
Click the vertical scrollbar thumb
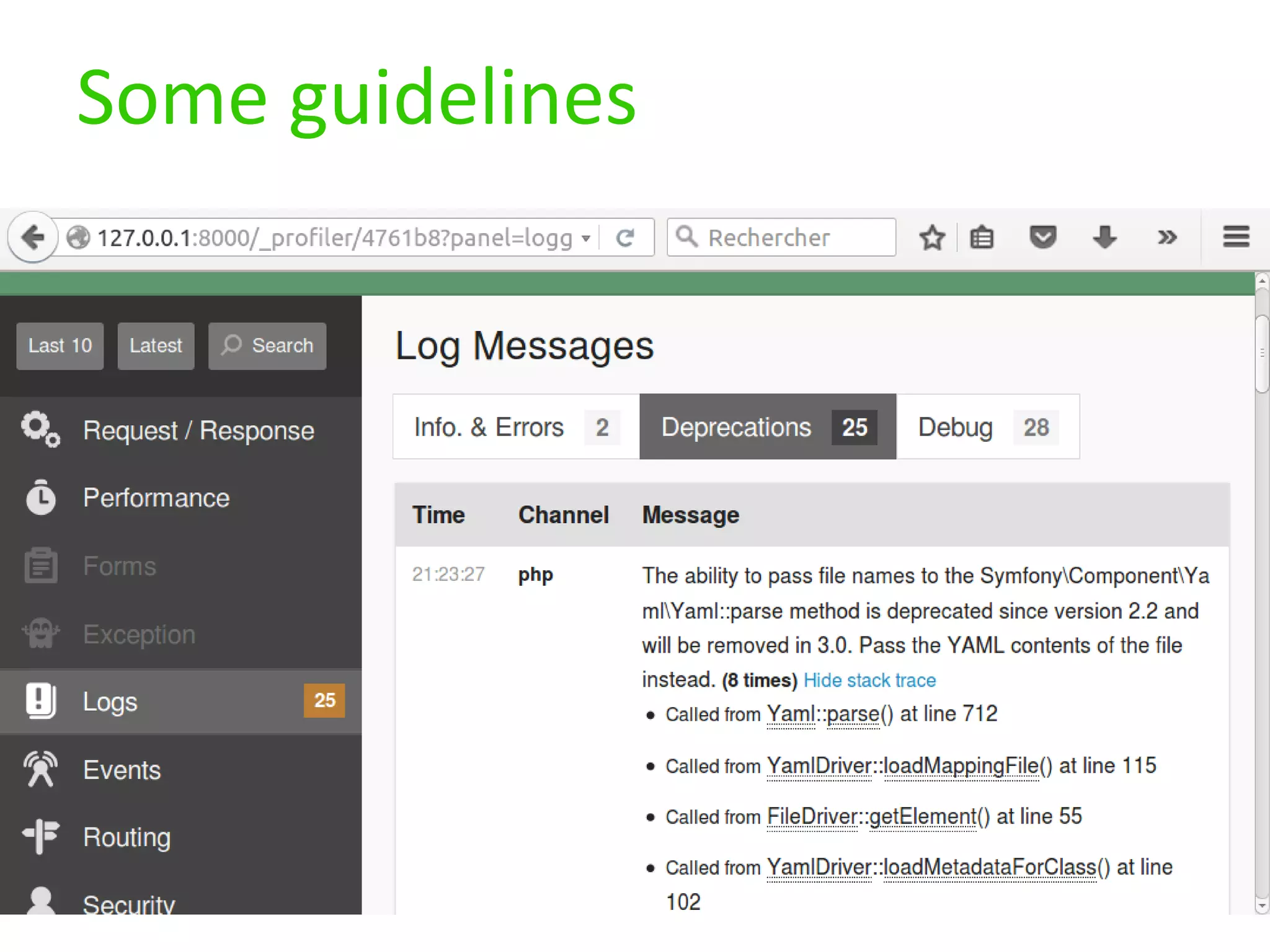[x=1262, y=353]
